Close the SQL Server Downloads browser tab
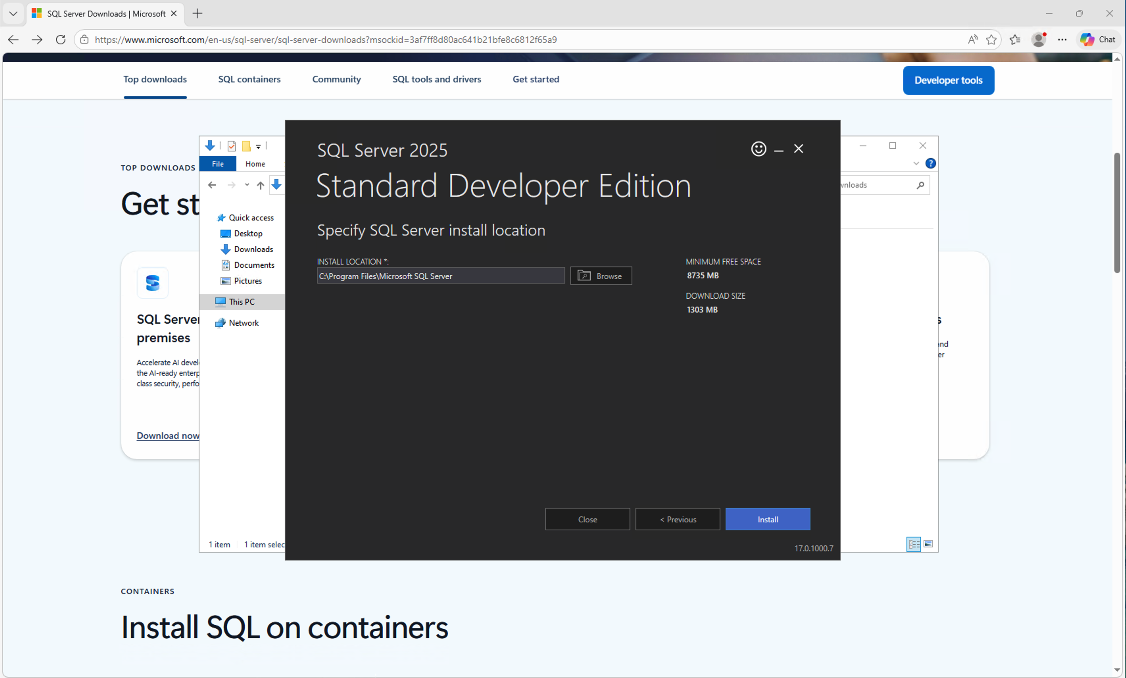Image resolution: width=1126 pixels, height=678 pixels. point(173,14)
